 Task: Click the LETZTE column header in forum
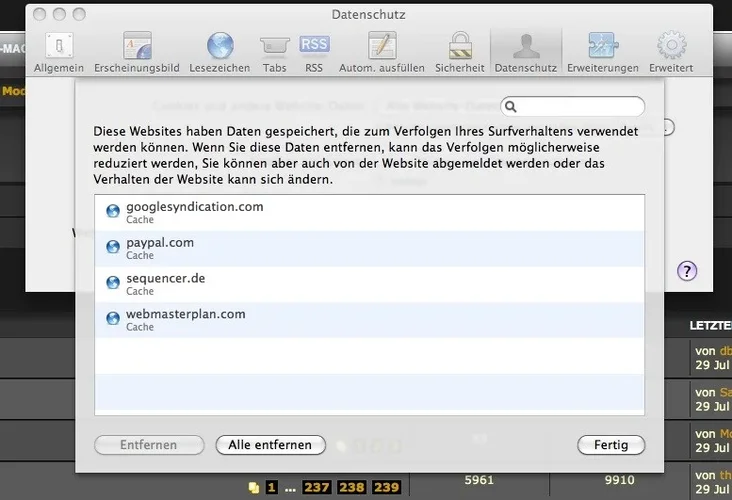[x=711, y=325]
